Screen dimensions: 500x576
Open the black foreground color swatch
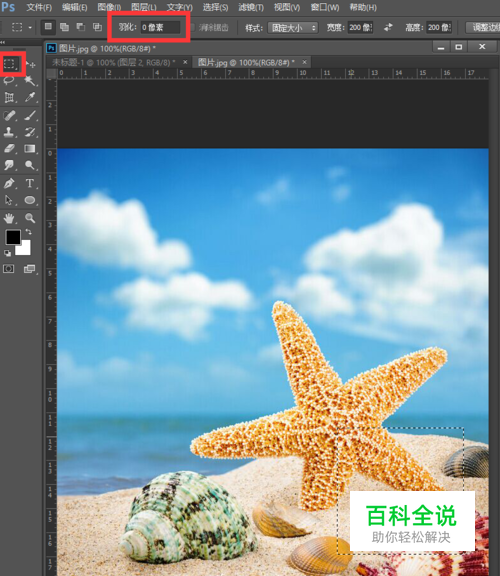click(x=13, y=237)
